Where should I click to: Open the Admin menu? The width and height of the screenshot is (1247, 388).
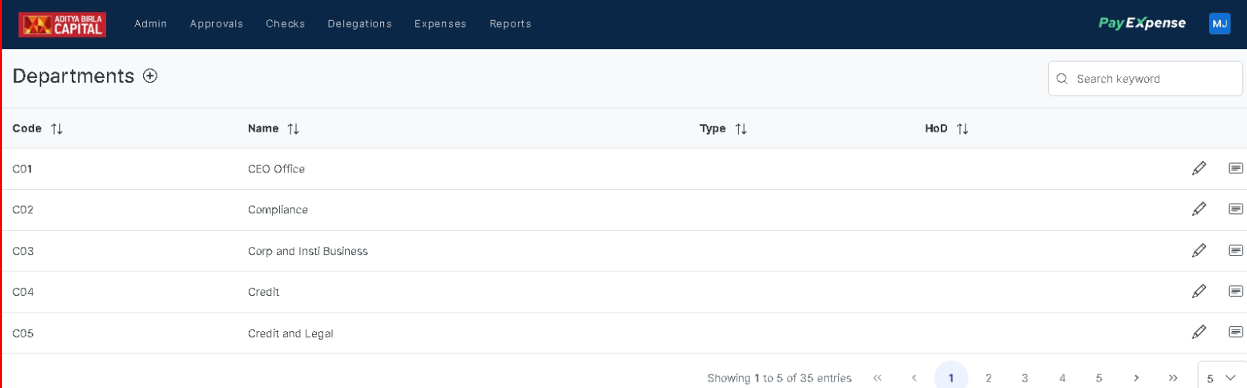151,24
